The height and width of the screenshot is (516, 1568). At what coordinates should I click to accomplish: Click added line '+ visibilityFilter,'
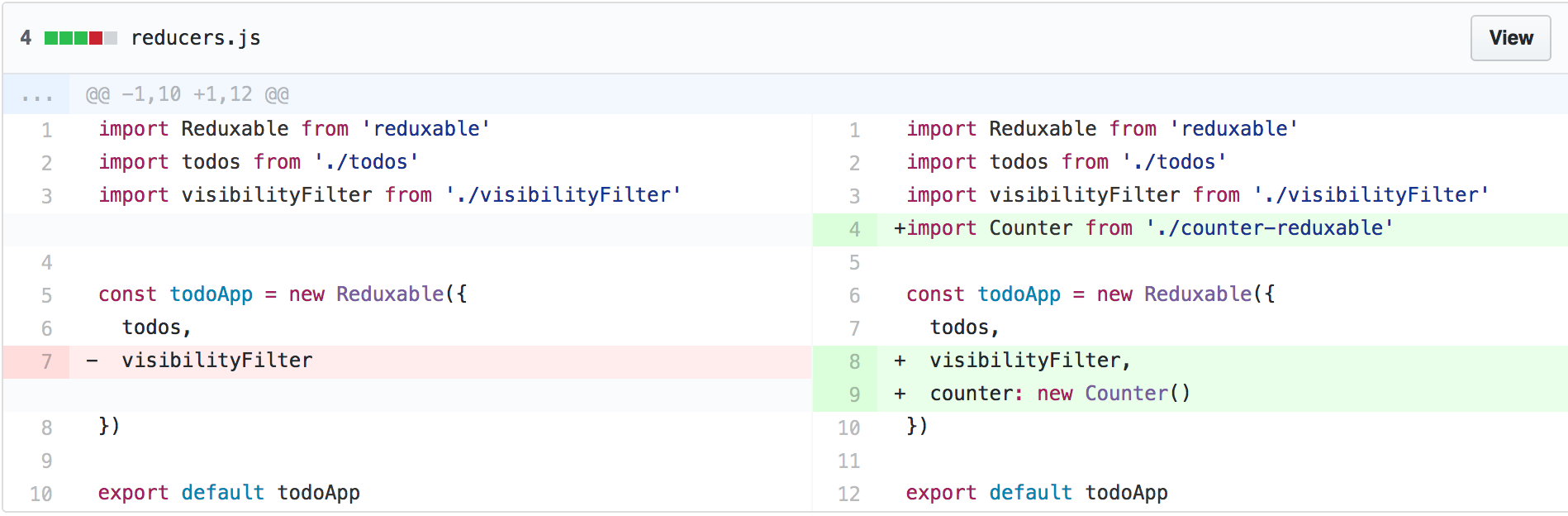pyautogui.click(x=1223, y=362)
